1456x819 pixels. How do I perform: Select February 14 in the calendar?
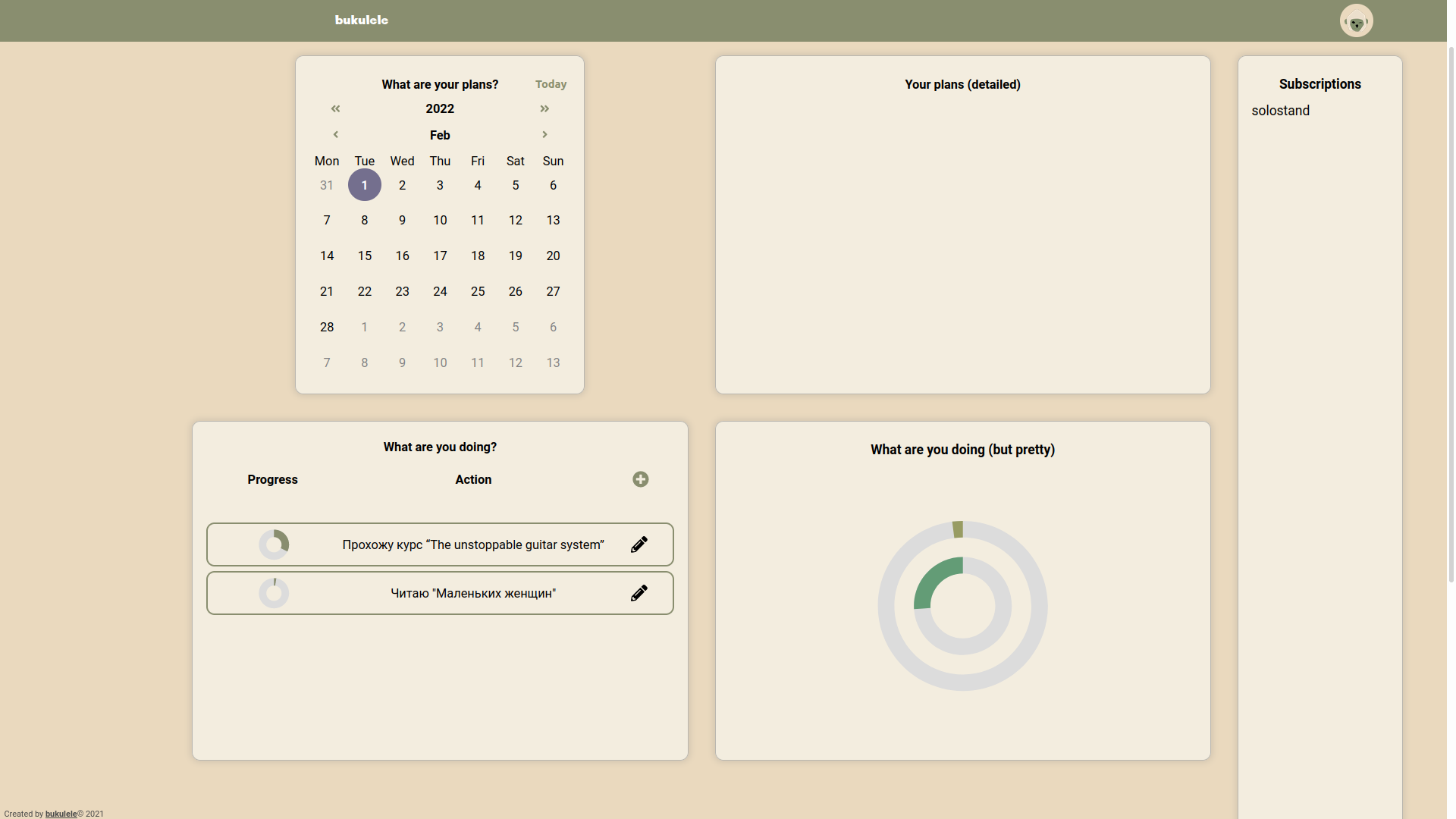coord(326,256)
